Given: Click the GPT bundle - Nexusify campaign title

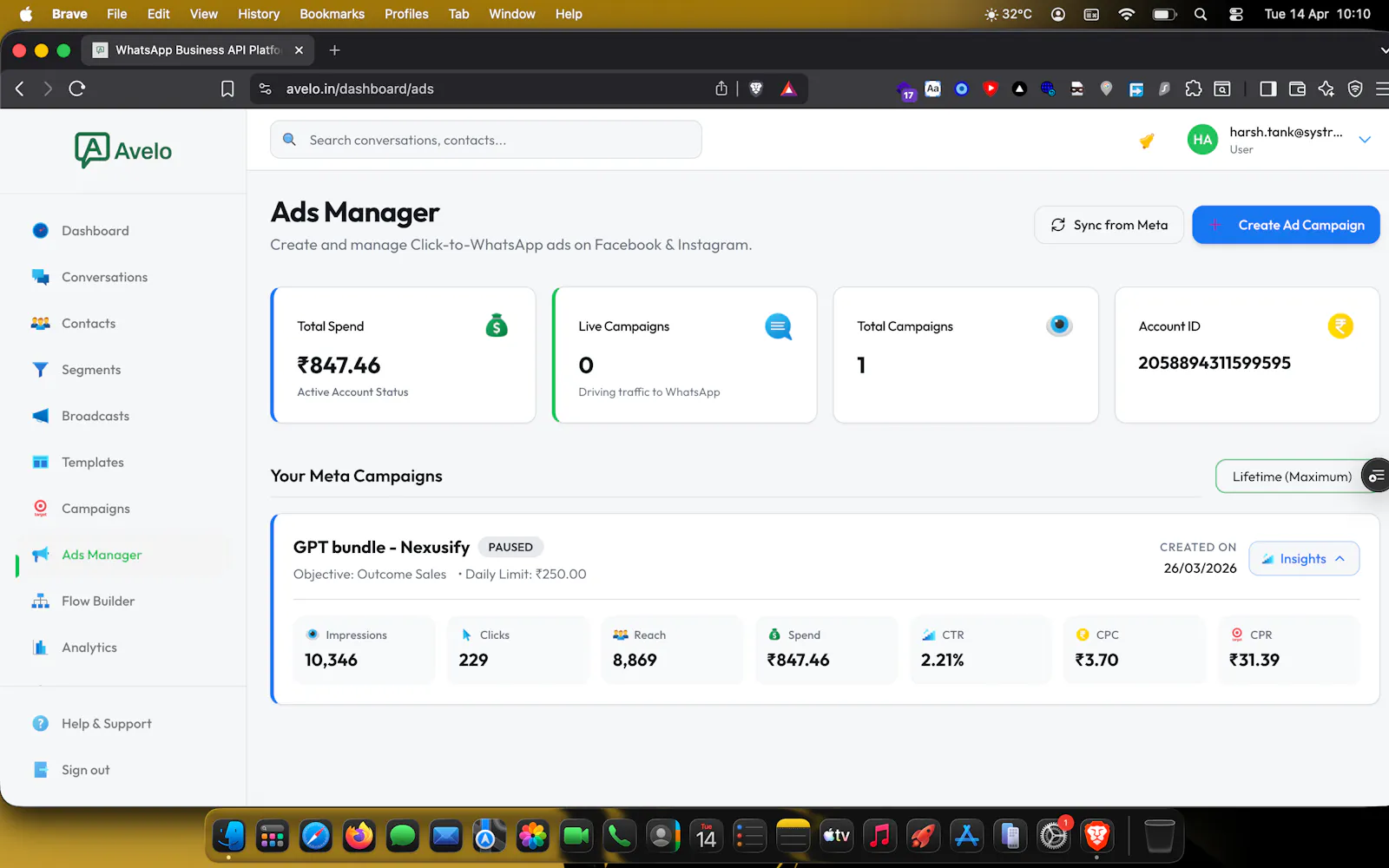Looking at the screenshot, I should 381,547.
